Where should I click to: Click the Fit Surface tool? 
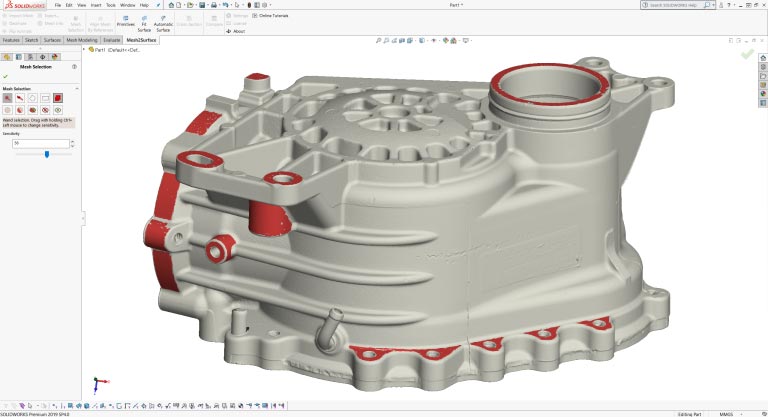[145, 21]
